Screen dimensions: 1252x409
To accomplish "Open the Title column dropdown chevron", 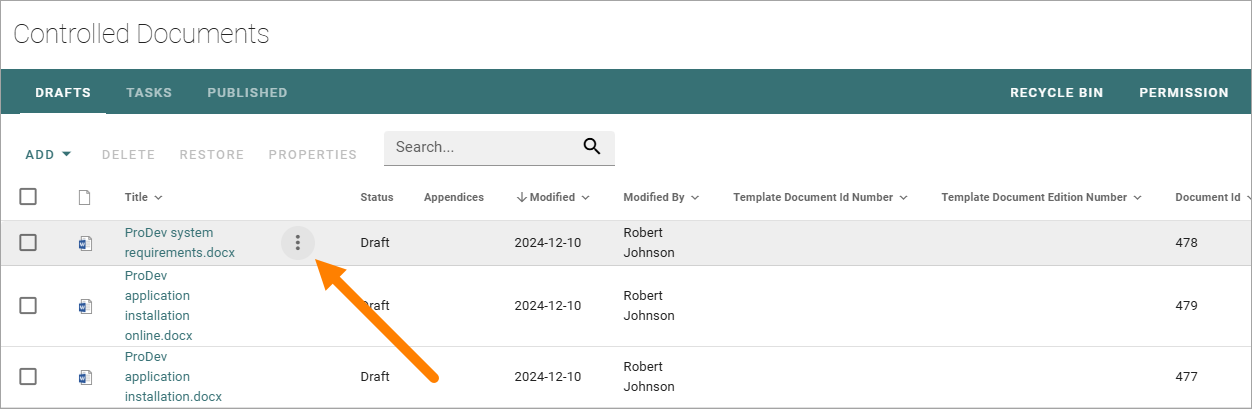I will pyautogui.click(x=159, y=198).
